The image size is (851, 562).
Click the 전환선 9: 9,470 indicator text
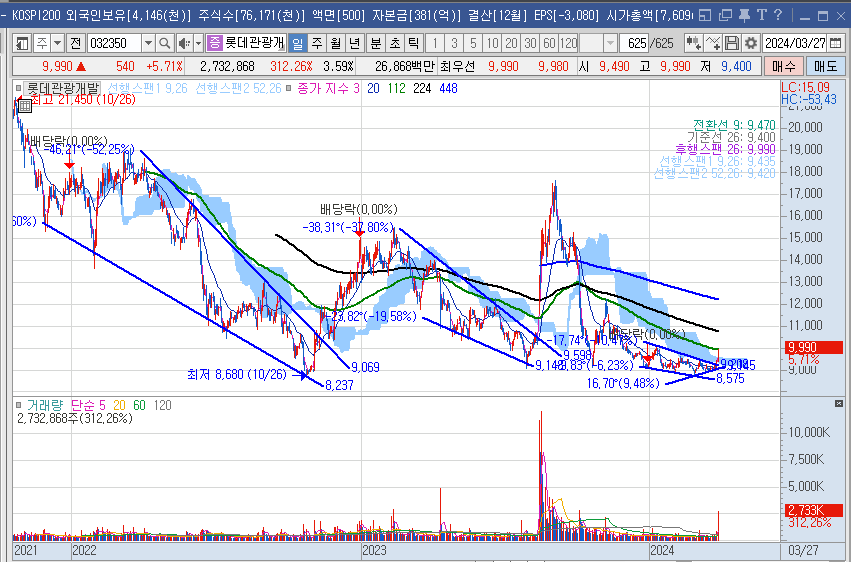(734, 125)
